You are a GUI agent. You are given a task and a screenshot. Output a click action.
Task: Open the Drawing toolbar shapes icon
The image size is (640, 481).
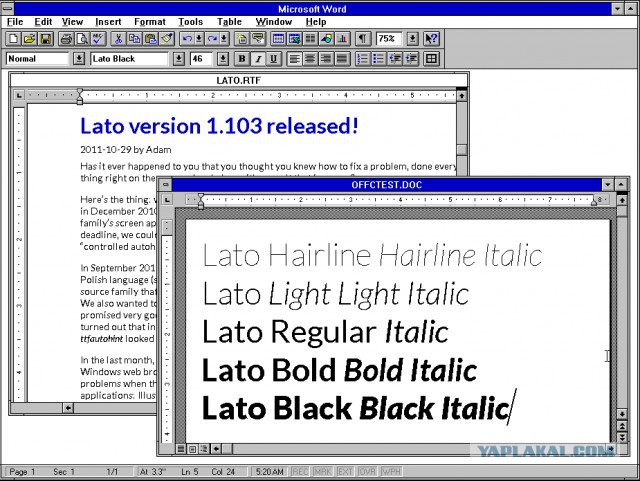(327, 39)
